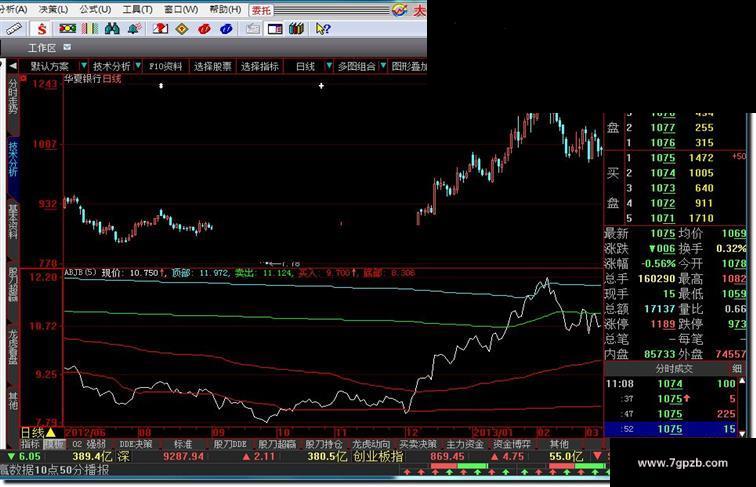Click the blue oval pill icon

(x=226, y=29)
